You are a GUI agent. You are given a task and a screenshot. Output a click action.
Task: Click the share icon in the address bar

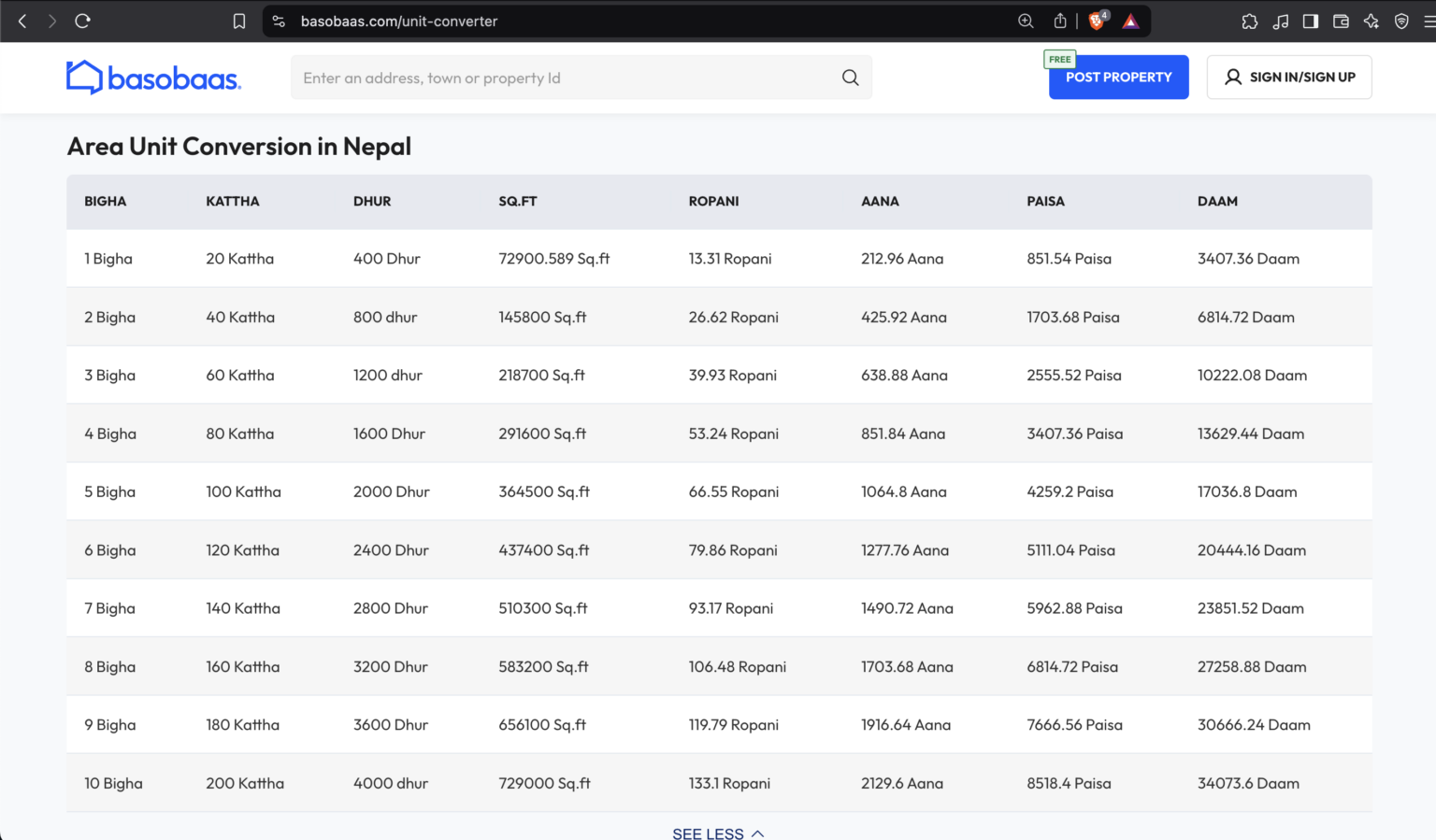coord(1059,21)
